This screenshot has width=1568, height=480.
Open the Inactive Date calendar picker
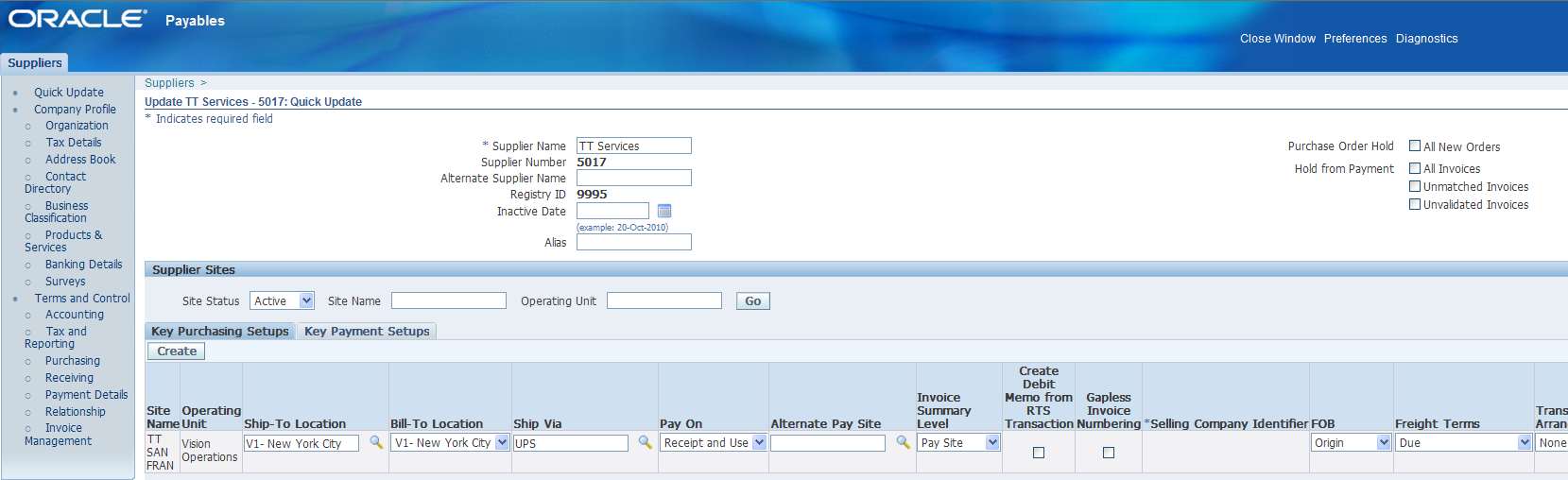pyautogui.click(x=663, y=211)
